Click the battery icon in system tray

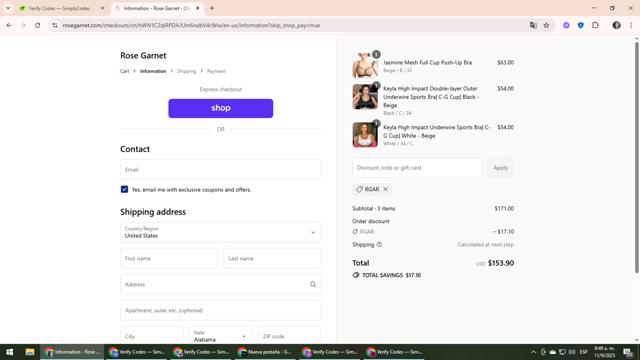click(543, 352)
